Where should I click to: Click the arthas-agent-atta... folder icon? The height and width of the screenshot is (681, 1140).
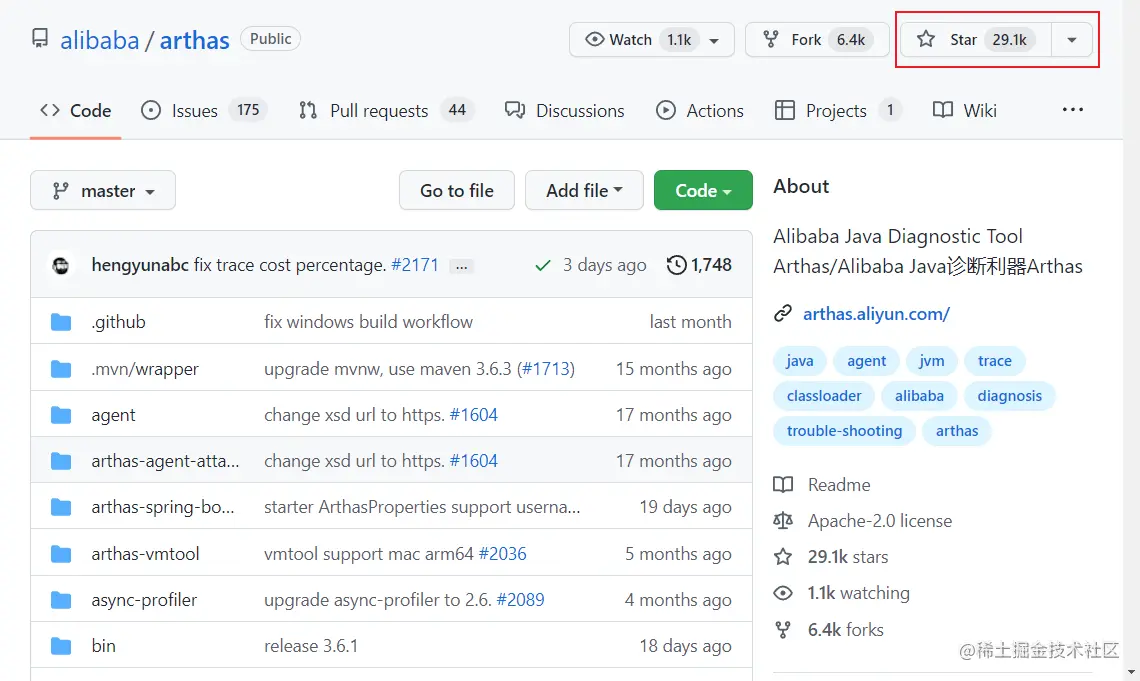[61, 461]
